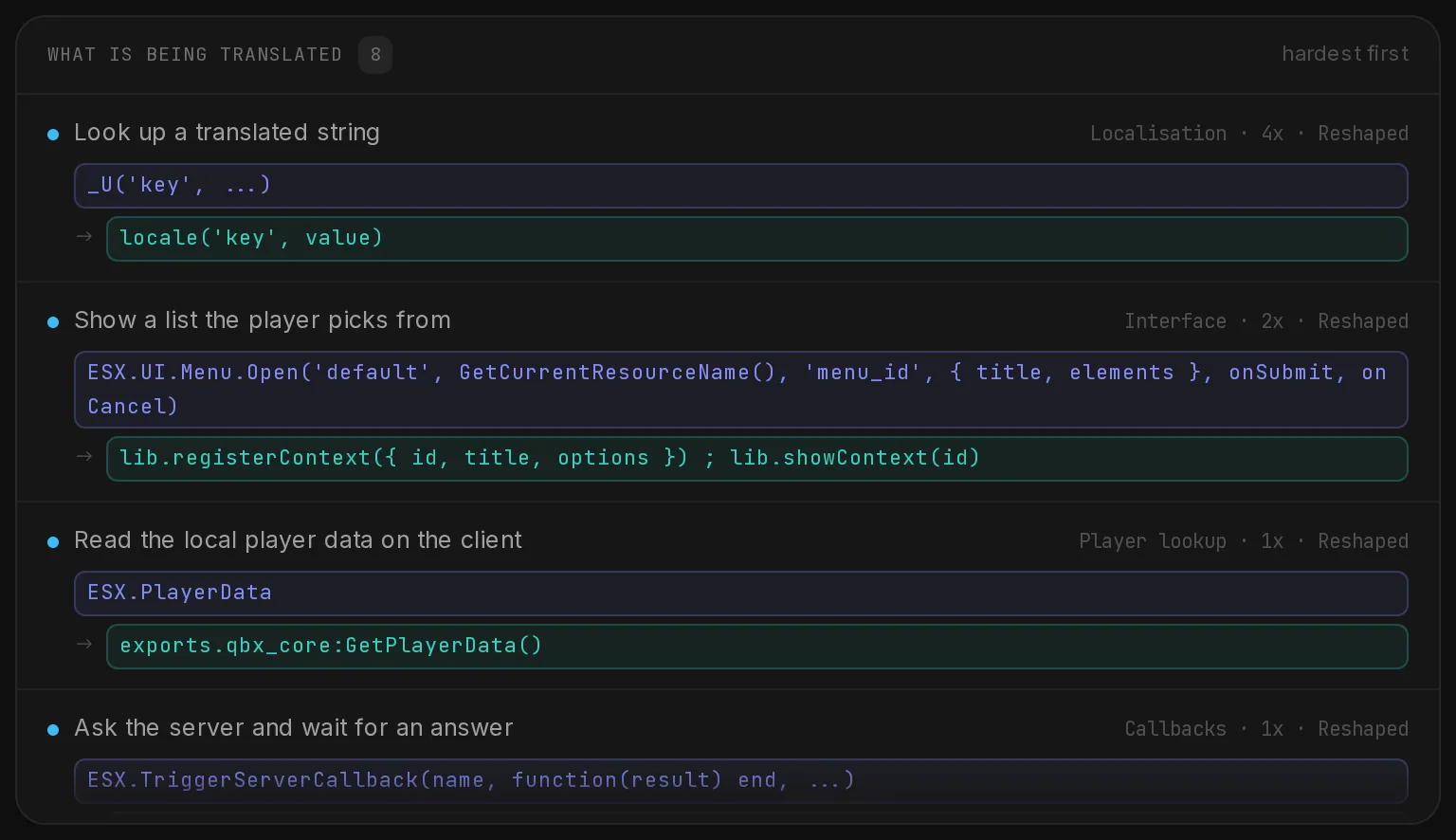Click the 'WHAT IS BEING TRANSLATED' heading
Screen dimensions: 1456x840
click(194, 55)
